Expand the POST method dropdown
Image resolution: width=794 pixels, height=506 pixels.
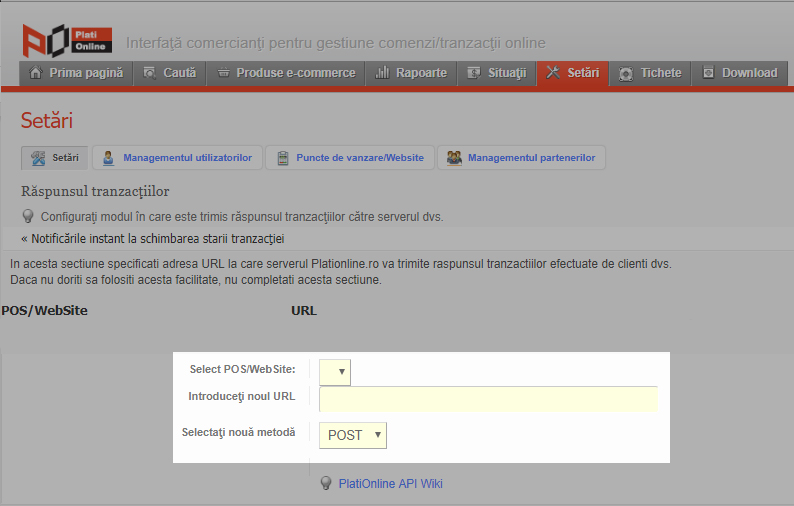pyautogui.click(x=353, y=435)
